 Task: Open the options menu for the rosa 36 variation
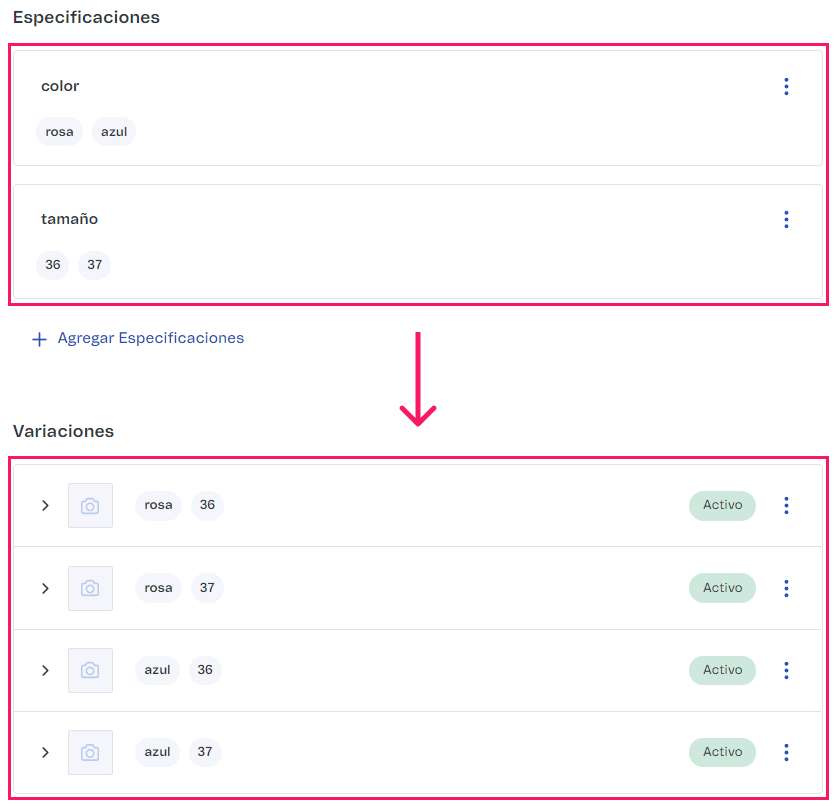[x=786, y=505]
